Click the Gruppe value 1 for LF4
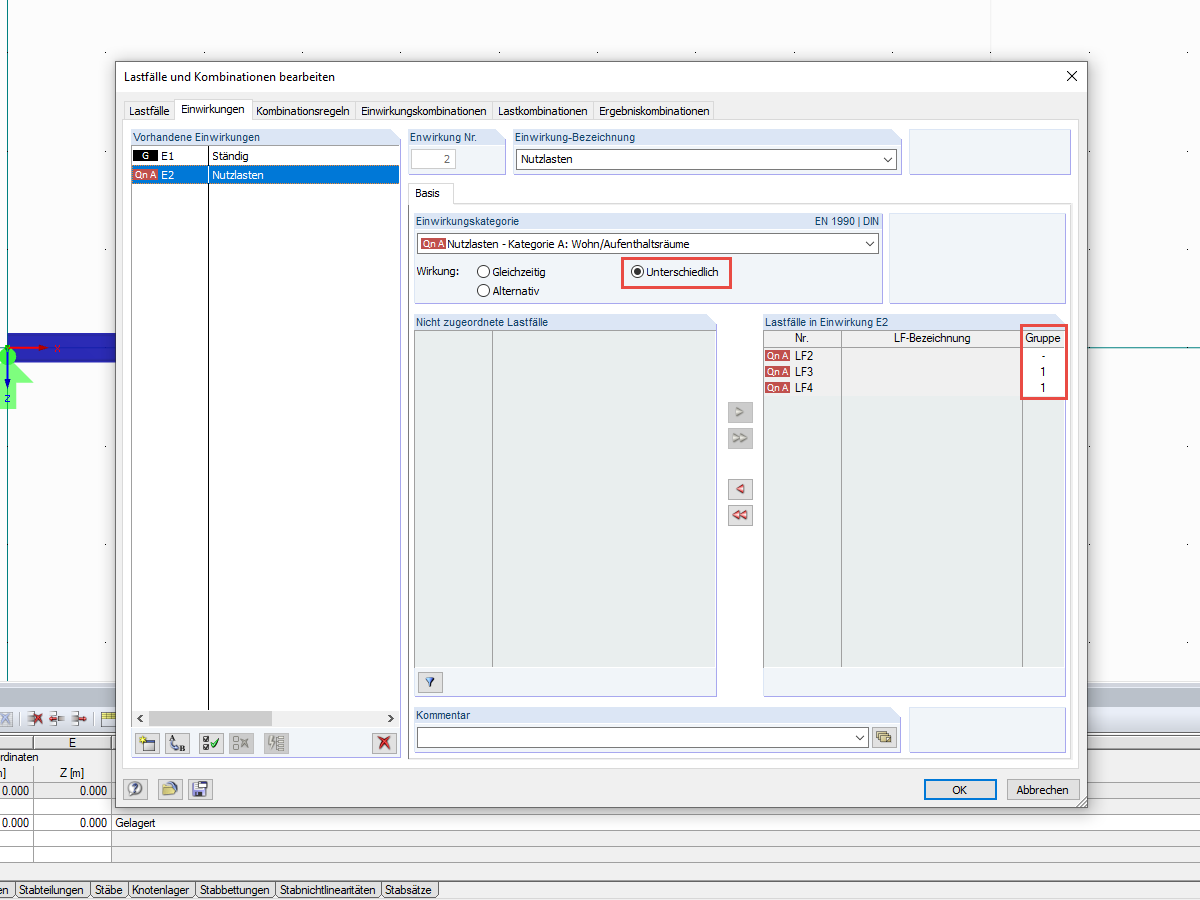This screenshot has width=1200, height=900. click(1043, 388)
